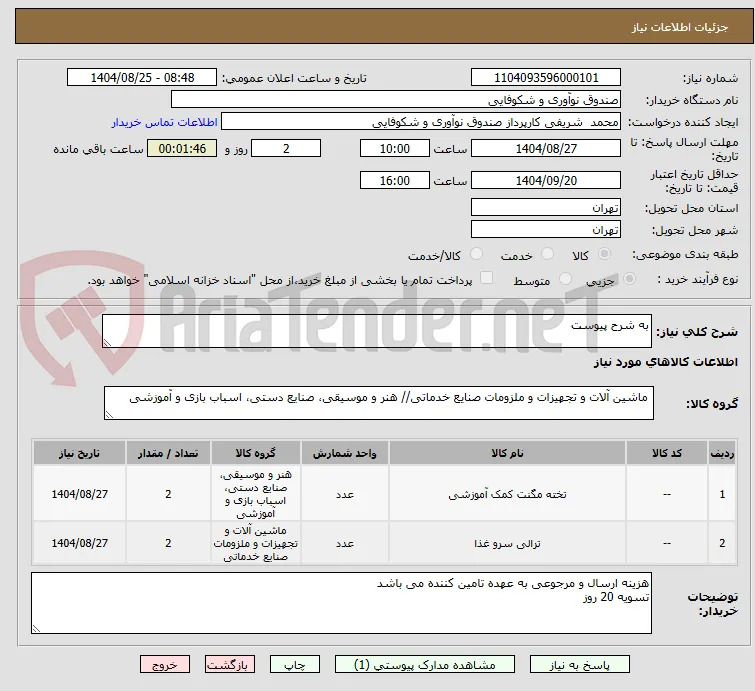Click the پاسخ به نیاز button

tap(580, 665)
